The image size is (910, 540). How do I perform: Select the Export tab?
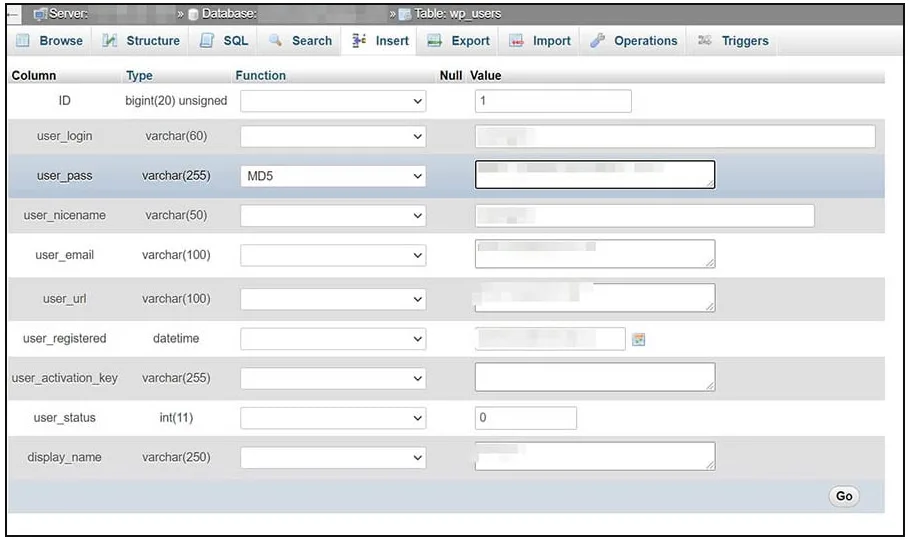(458, 41)
